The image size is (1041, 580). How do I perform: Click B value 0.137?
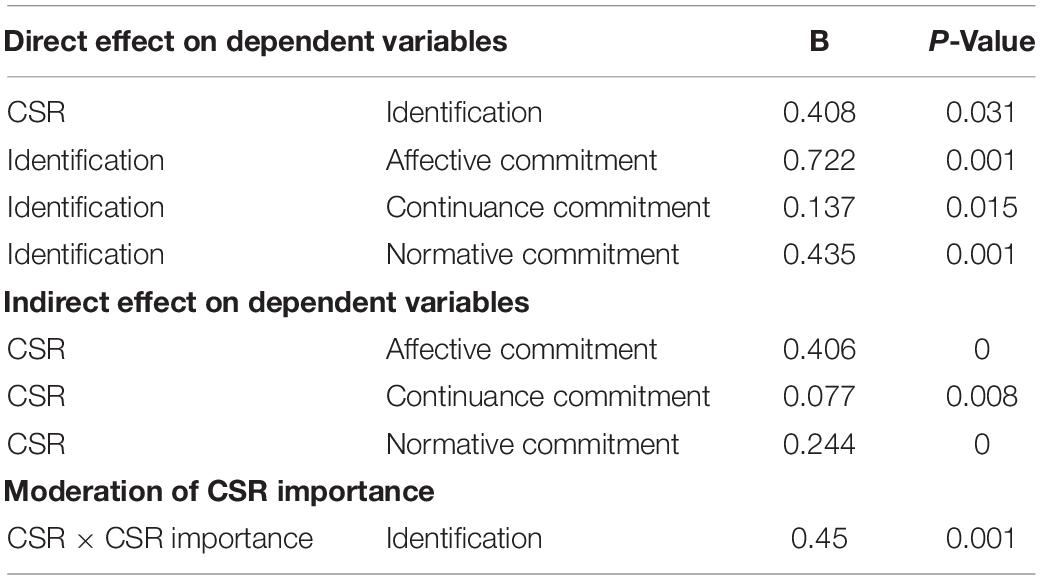tap(819, 207)
